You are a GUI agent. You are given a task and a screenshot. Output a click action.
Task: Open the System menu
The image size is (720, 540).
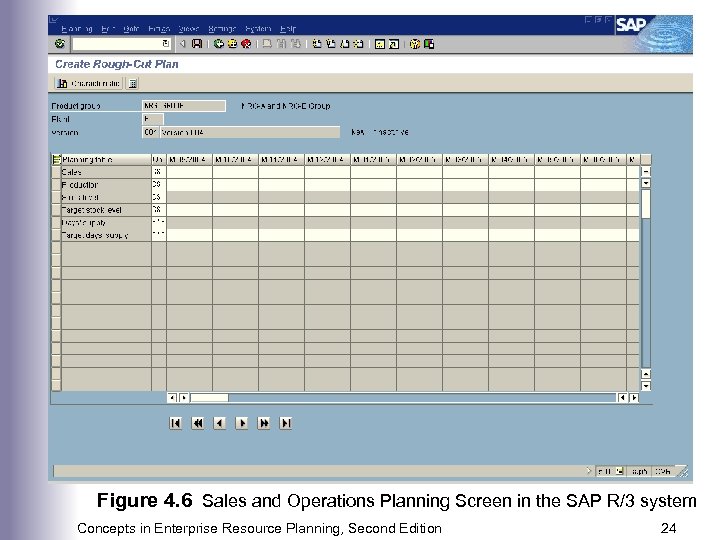(258, 29)
